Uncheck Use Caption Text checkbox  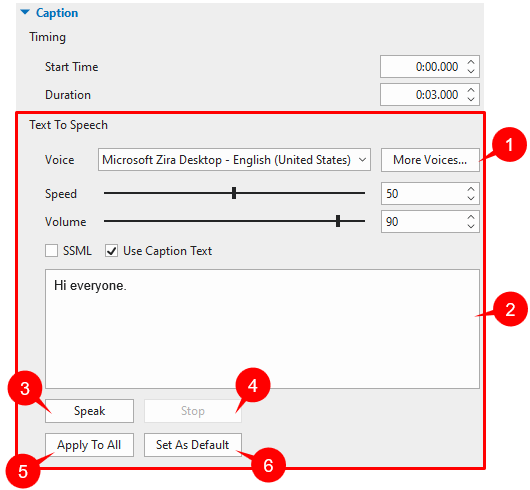point(111,251)
